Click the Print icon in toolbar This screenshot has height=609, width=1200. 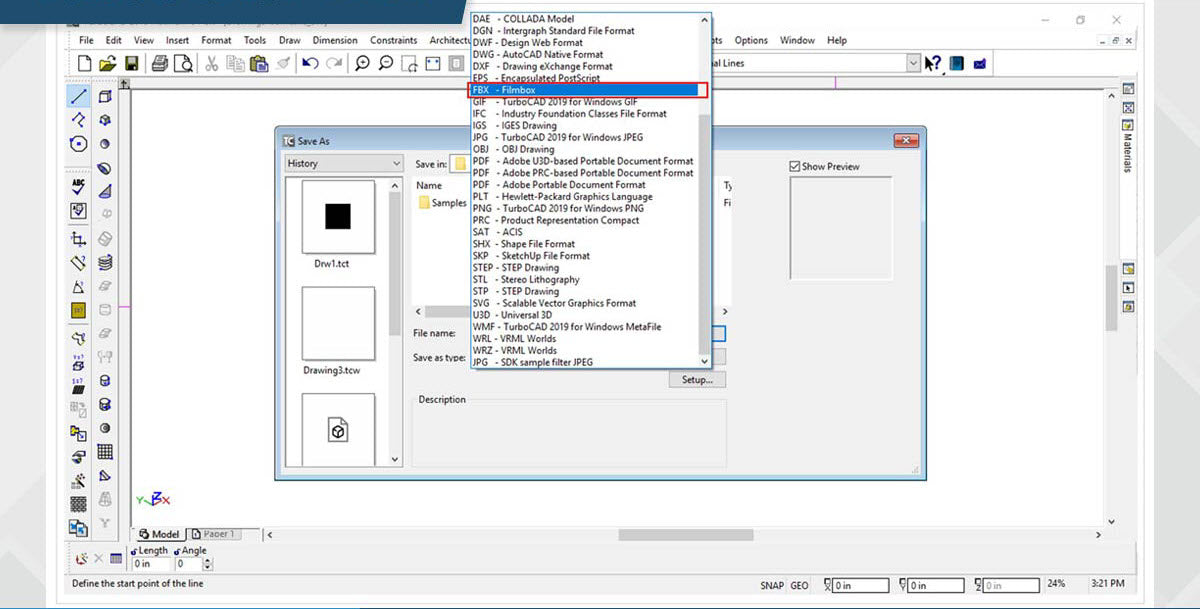coord(160,64)
